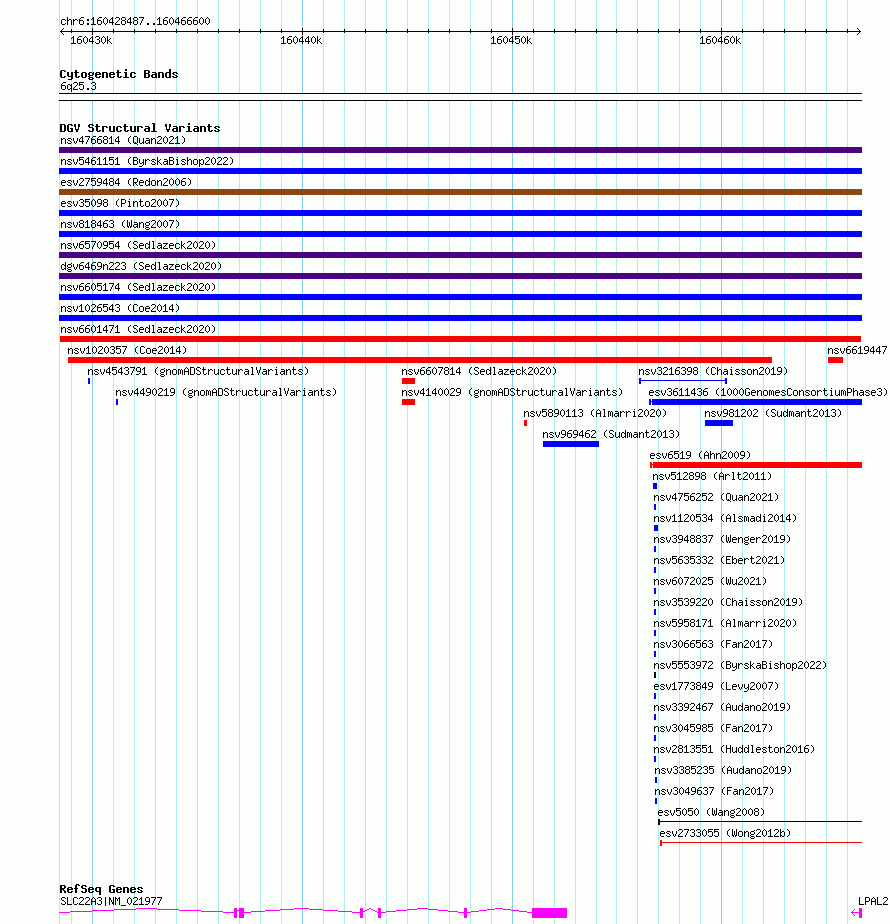Image resolution: width=890 pixels, height=924 pixels.
Task: Open the LPAL2 gene label
Action: [872, 902]
